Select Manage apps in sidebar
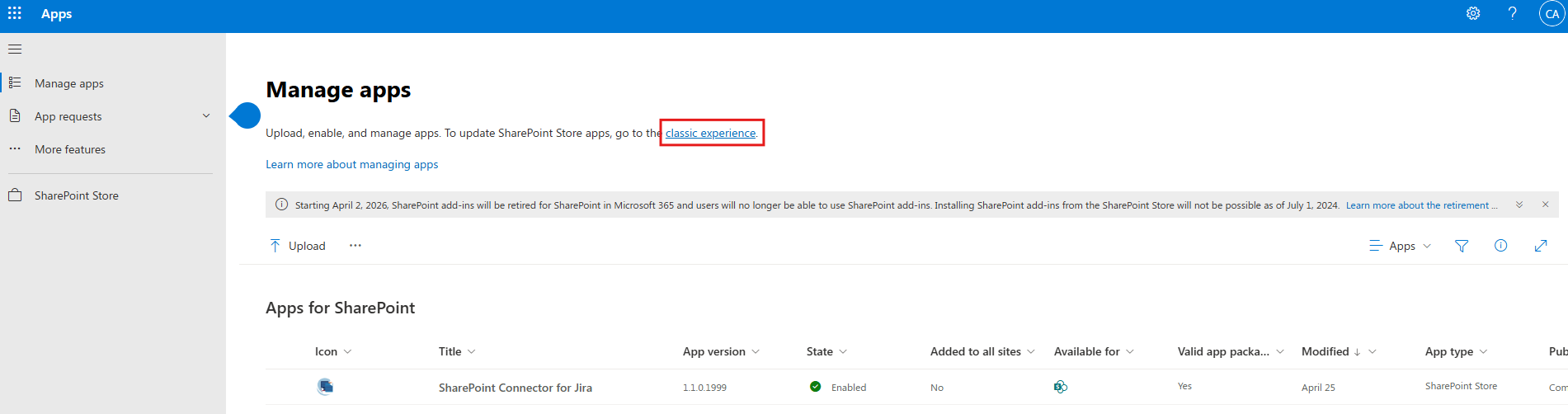Screen dimensions: 1568x414 point(69,83)
